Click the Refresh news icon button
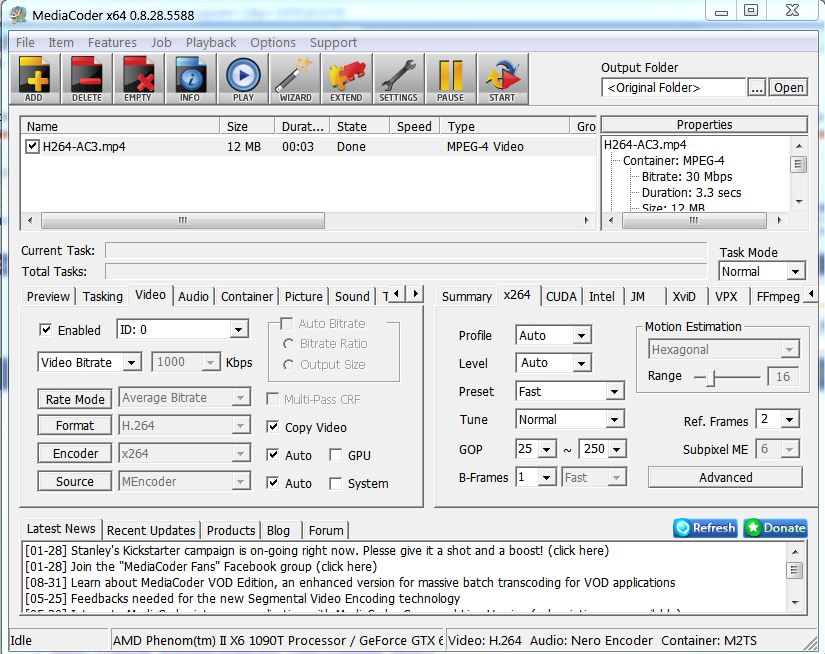825x654 pixels. click(705, 528)
